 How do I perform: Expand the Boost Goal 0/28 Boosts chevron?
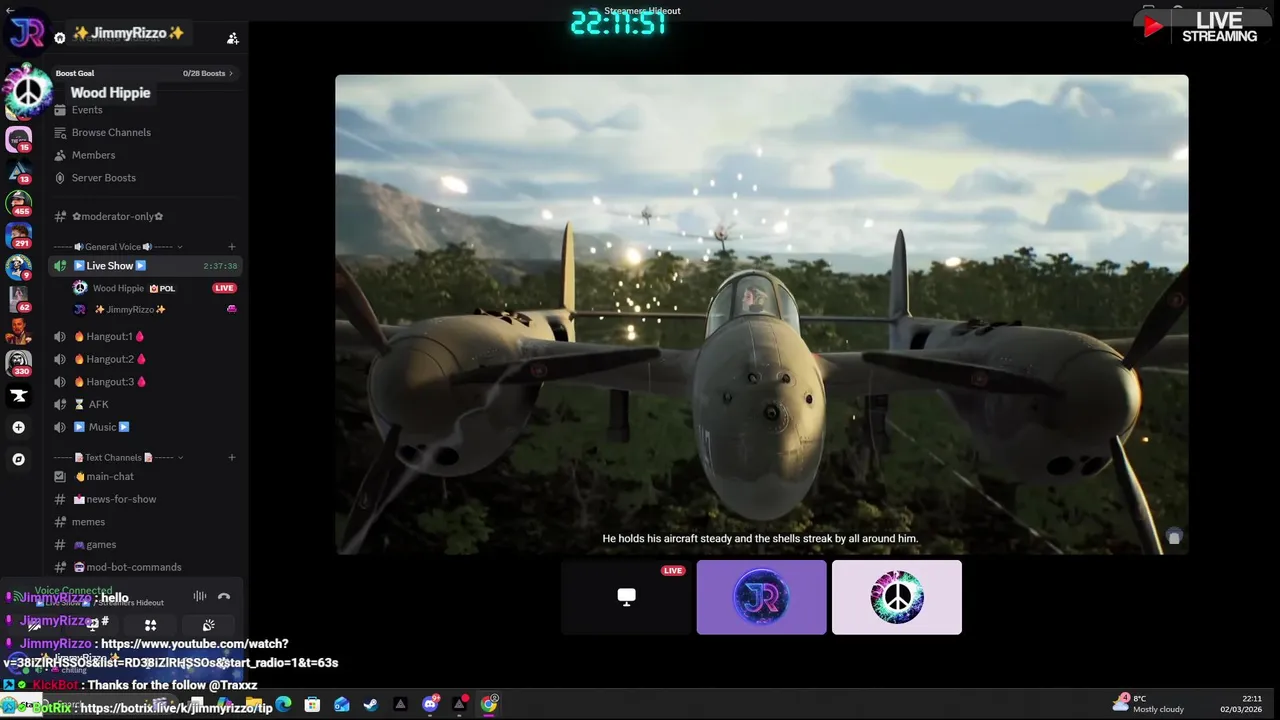pos(231,73)
